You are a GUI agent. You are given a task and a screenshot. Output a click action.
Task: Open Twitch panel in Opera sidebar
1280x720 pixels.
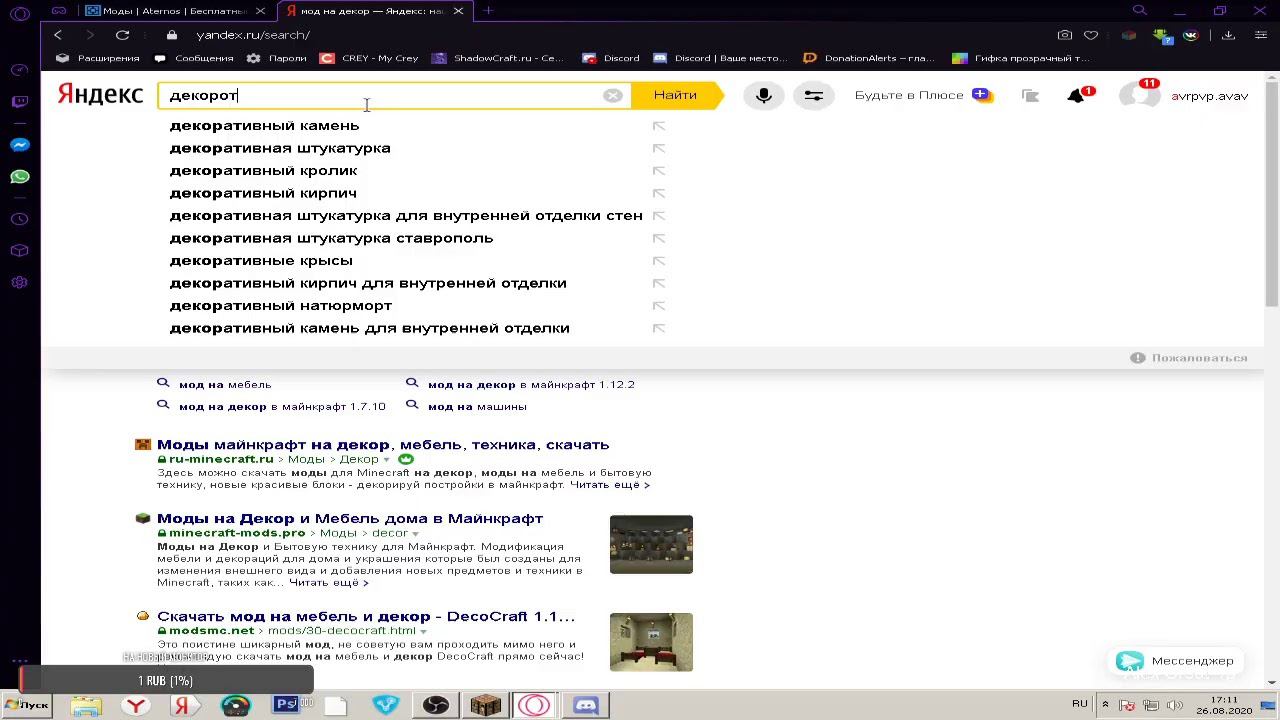pos(19,102)
